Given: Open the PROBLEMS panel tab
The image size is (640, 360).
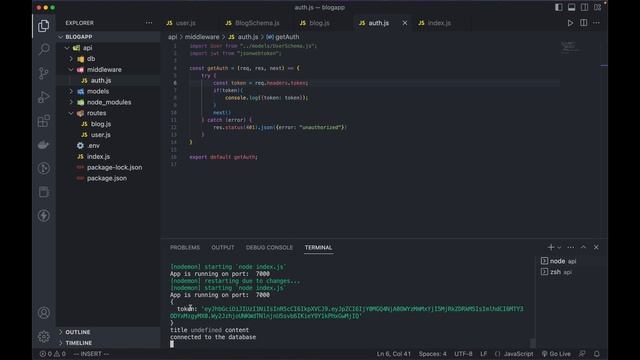Looking at the screenshot, I should tap(185, 247).
